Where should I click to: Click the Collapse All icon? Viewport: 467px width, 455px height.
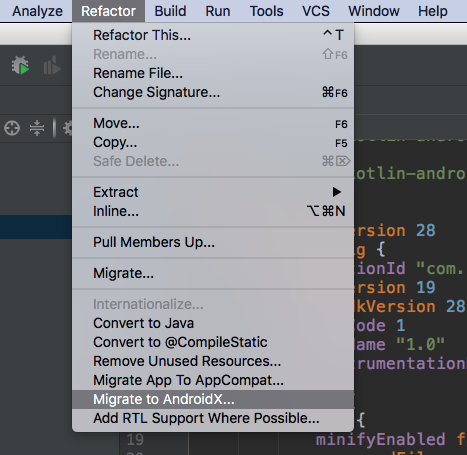[37, 128]
